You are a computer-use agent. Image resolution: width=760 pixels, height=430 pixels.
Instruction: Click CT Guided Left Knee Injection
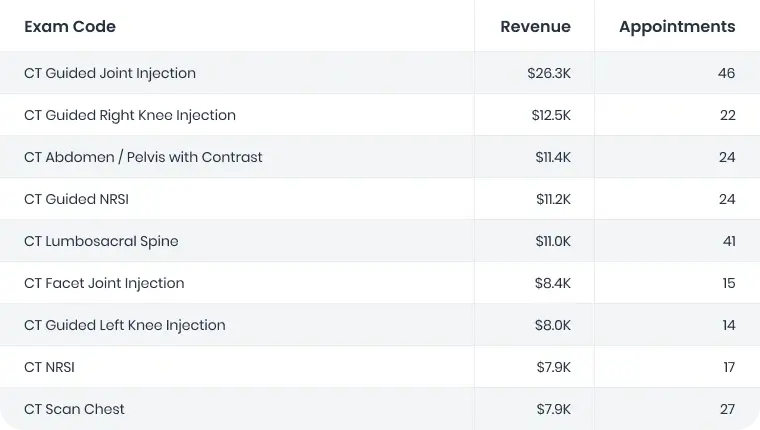point(125,325)
